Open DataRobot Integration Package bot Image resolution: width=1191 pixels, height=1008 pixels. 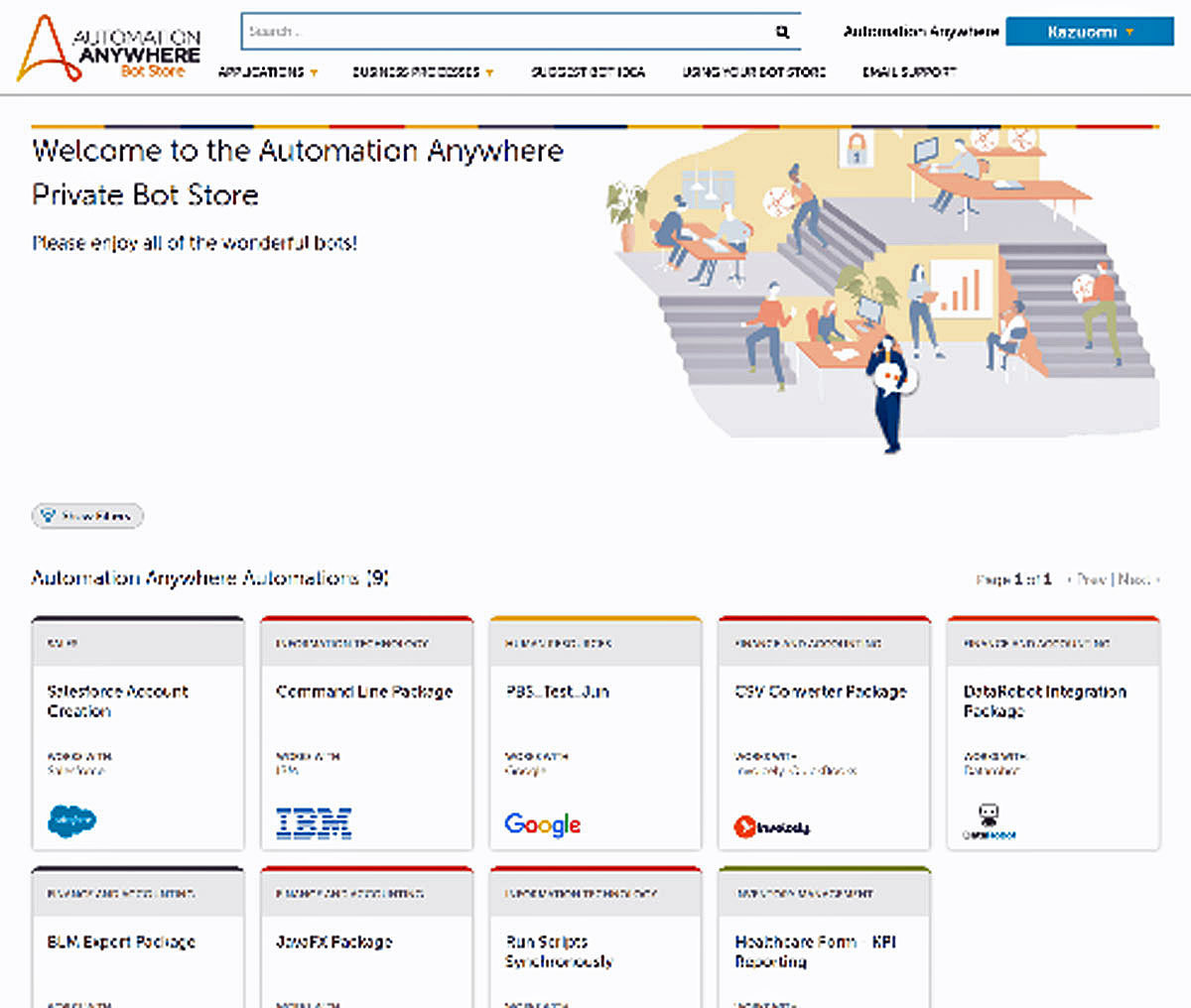click(x=1044, y=700)
